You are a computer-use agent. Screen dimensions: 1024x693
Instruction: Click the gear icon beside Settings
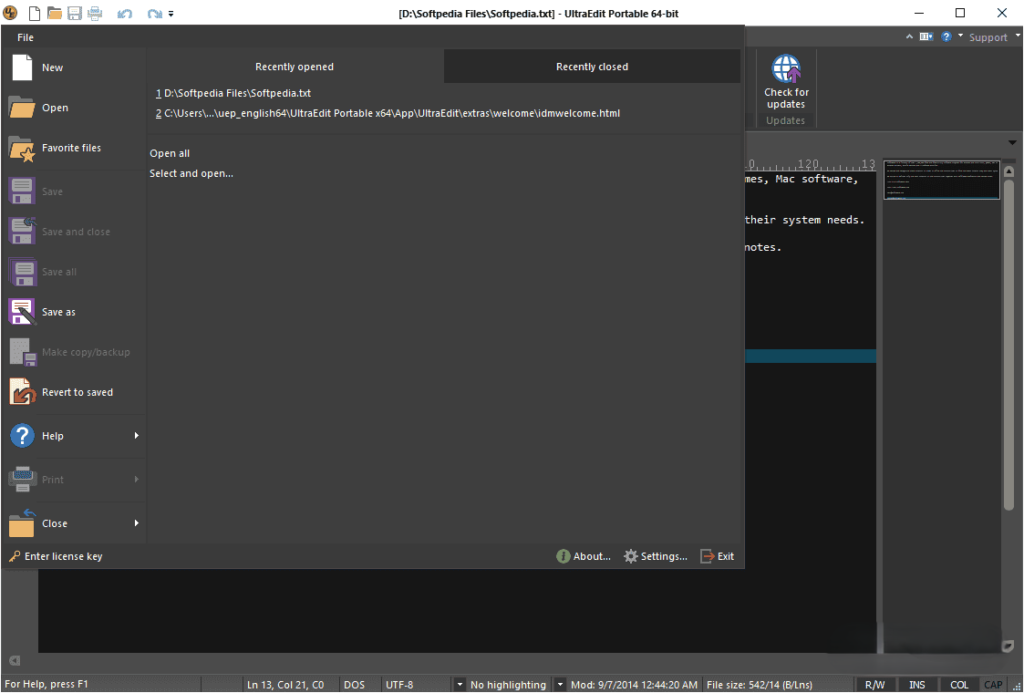pos(630,556)
